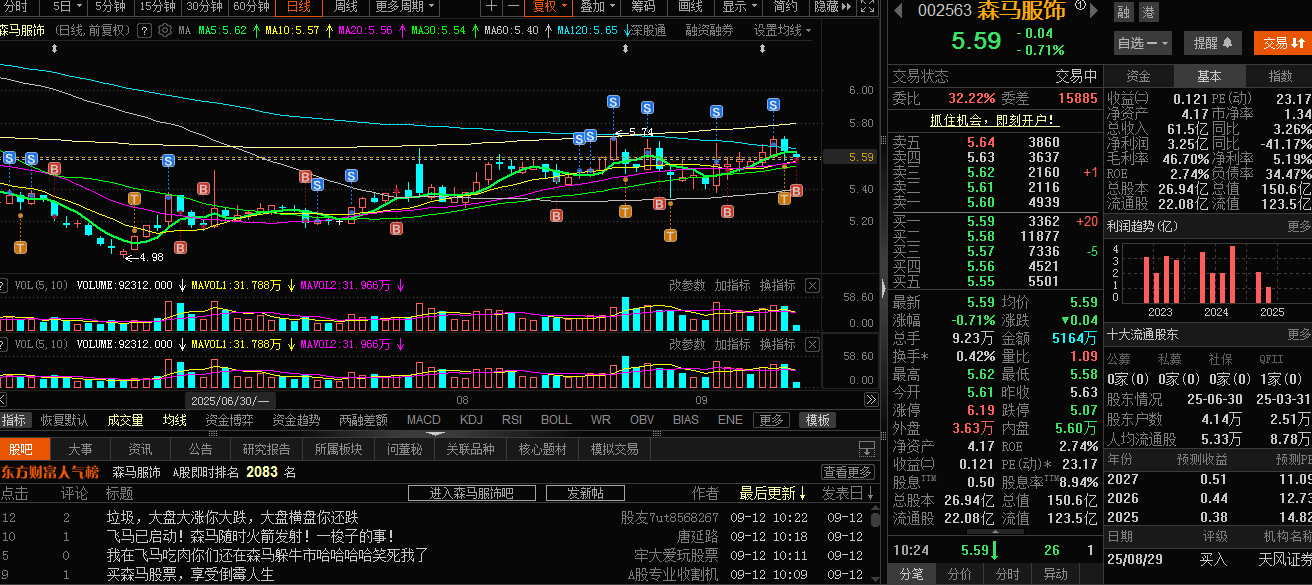Sort posts by 最后更新 column
The height and width of the screenshot is (585, 1312).
coord(773,494)
